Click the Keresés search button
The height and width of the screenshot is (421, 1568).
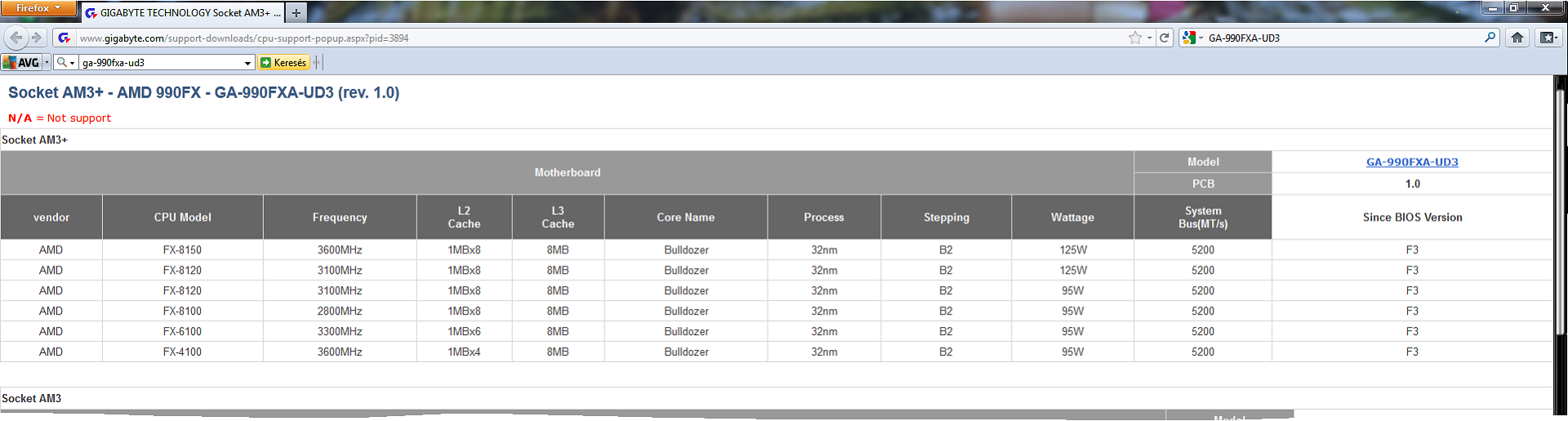click(283, 62)
